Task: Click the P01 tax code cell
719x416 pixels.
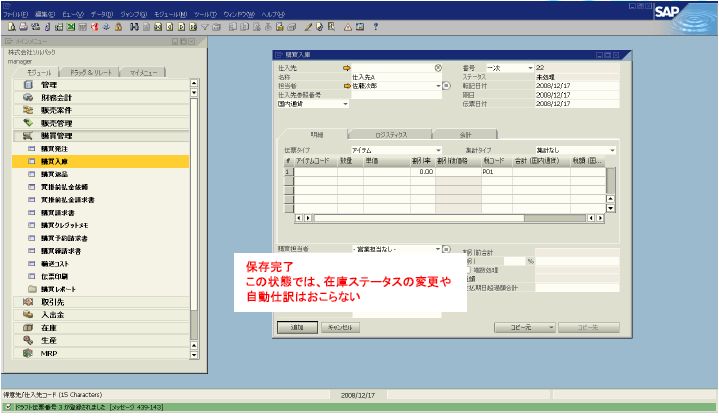Action: [497, 172]
